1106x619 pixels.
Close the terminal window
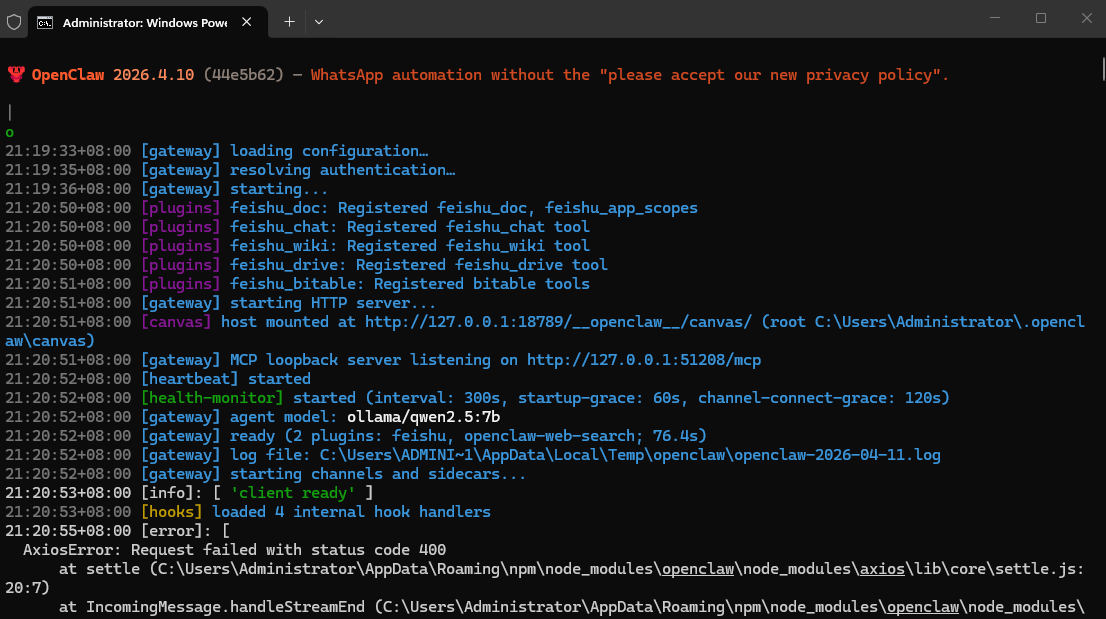(1086, 18)
